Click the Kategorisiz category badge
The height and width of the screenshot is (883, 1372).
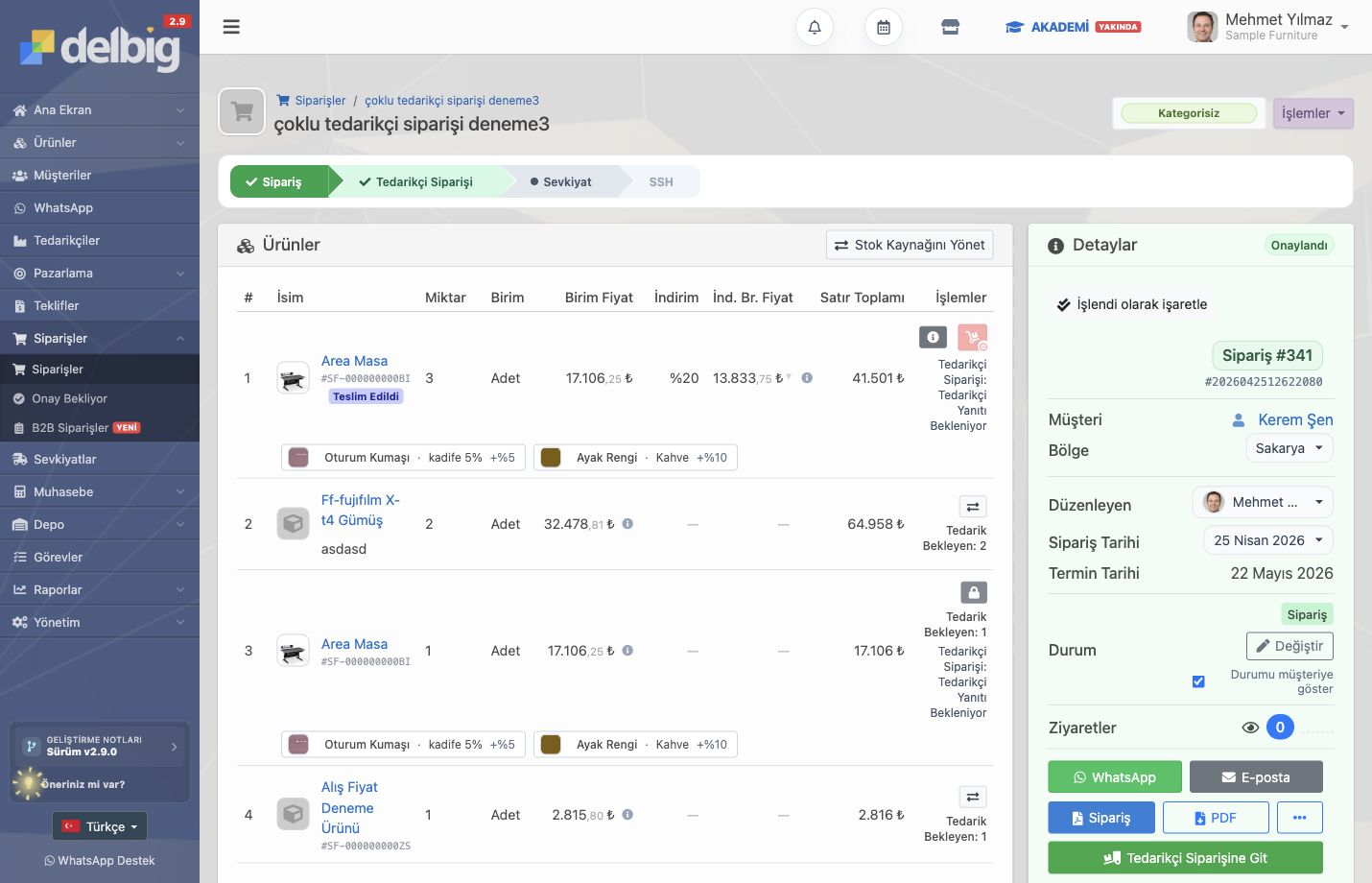(1189, 113)
